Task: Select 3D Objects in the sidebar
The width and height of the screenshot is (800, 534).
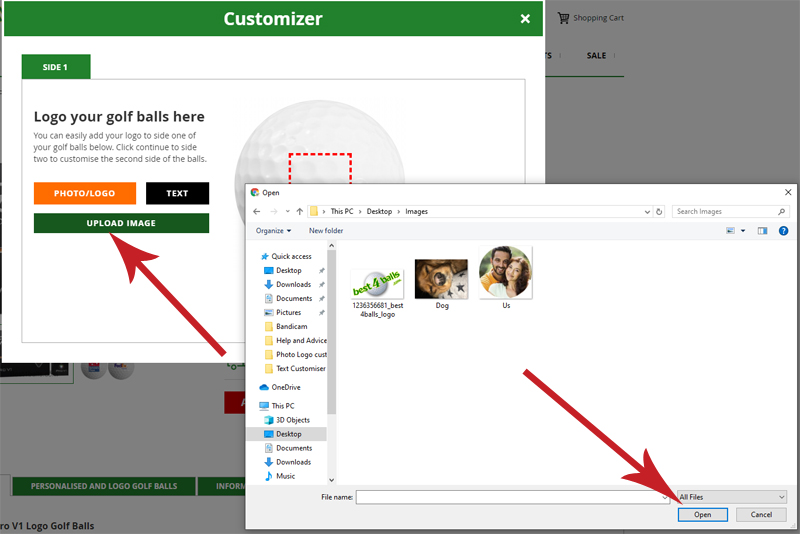Action: click(x=292, y=420)
